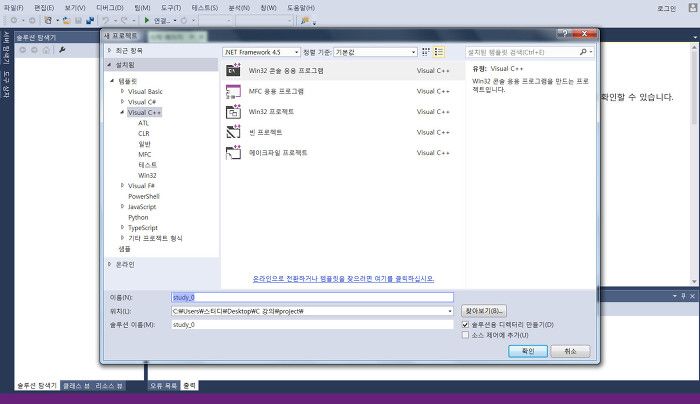This screenshot has height=404, width=700.
Task: Check the 솔루션용 디렉터리 만들기 checkbox
Action: tap(465, 325)
